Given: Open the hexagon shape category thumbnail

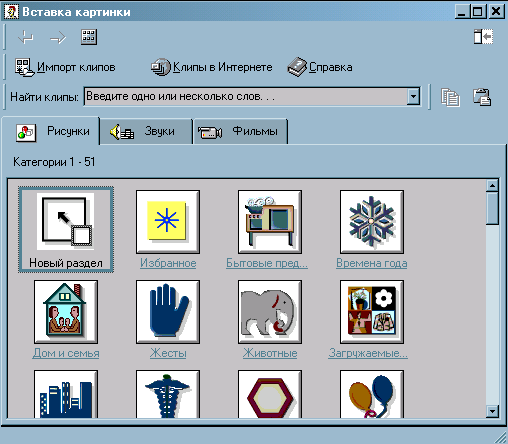Looking at the screenshot, I should click(270, 394).
